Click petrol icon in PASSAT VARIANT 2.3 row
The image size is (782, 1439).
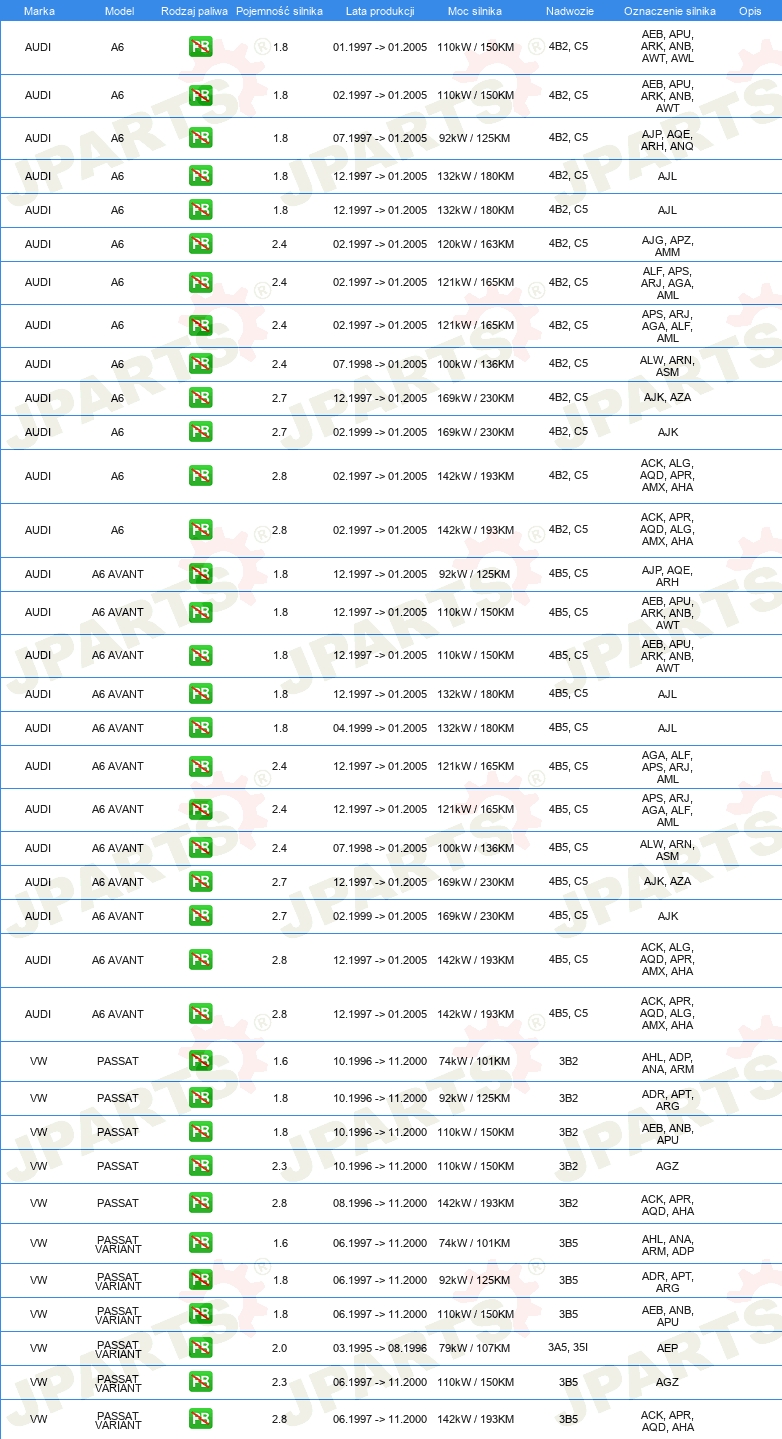click(x=200, y=1382)
